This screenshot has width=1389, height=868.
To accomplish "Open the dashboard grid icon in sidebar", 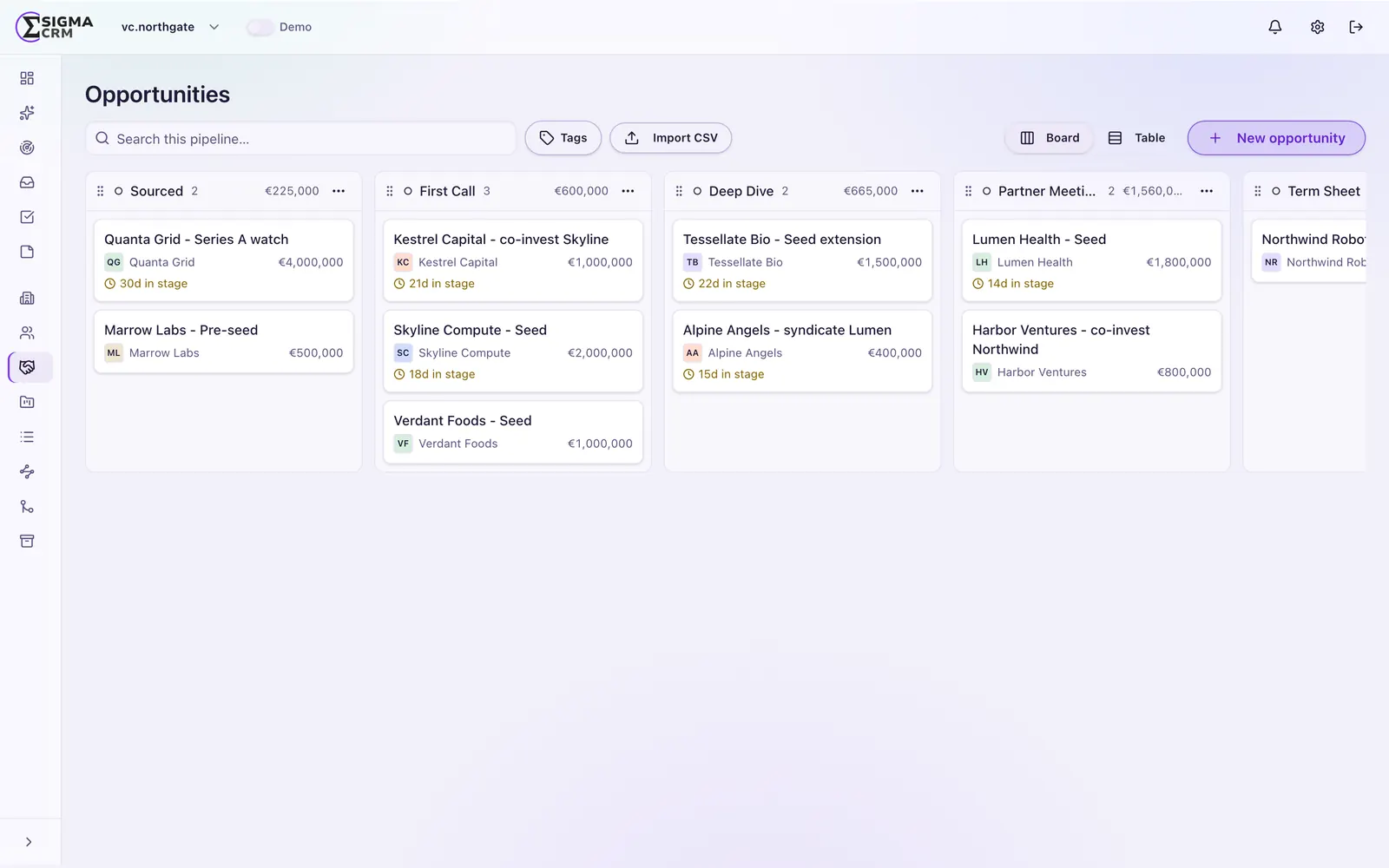I will point(27,78).
